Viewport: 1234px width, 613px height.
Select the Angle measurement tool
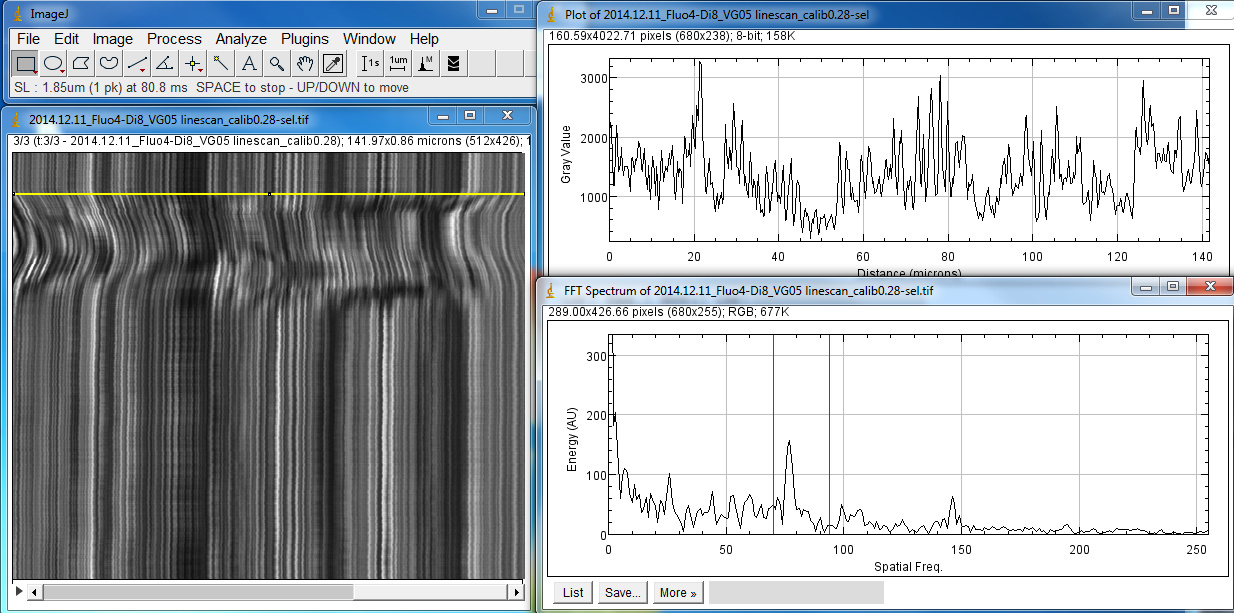164,63
